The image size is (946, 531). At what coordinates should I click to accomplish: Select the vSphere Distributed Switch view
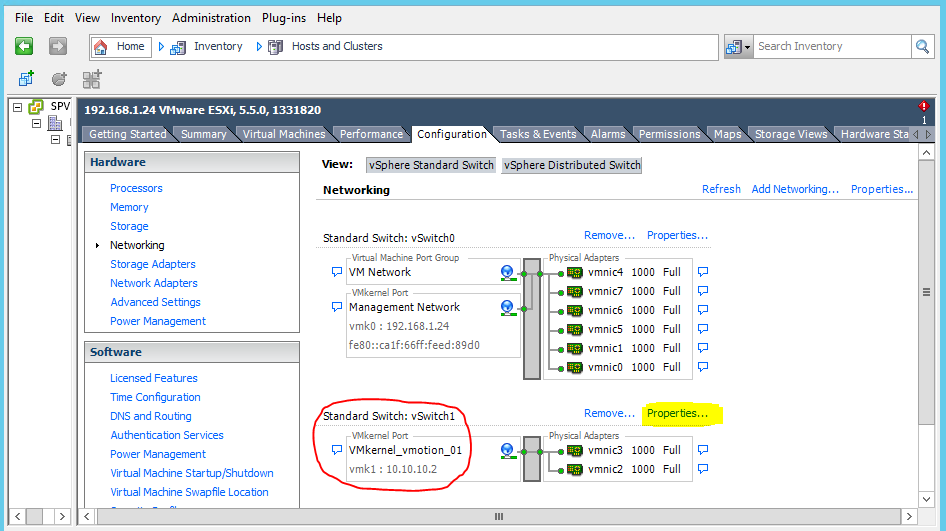tap(572, 165)
